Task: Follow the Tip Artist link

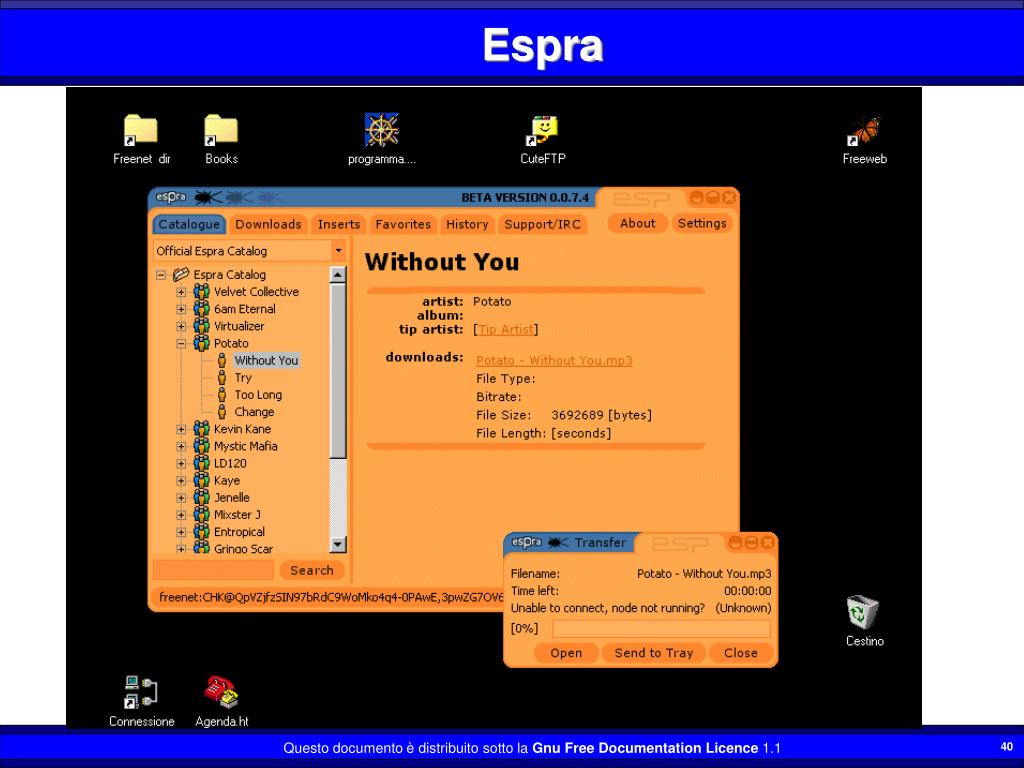Action: [506, 330]
